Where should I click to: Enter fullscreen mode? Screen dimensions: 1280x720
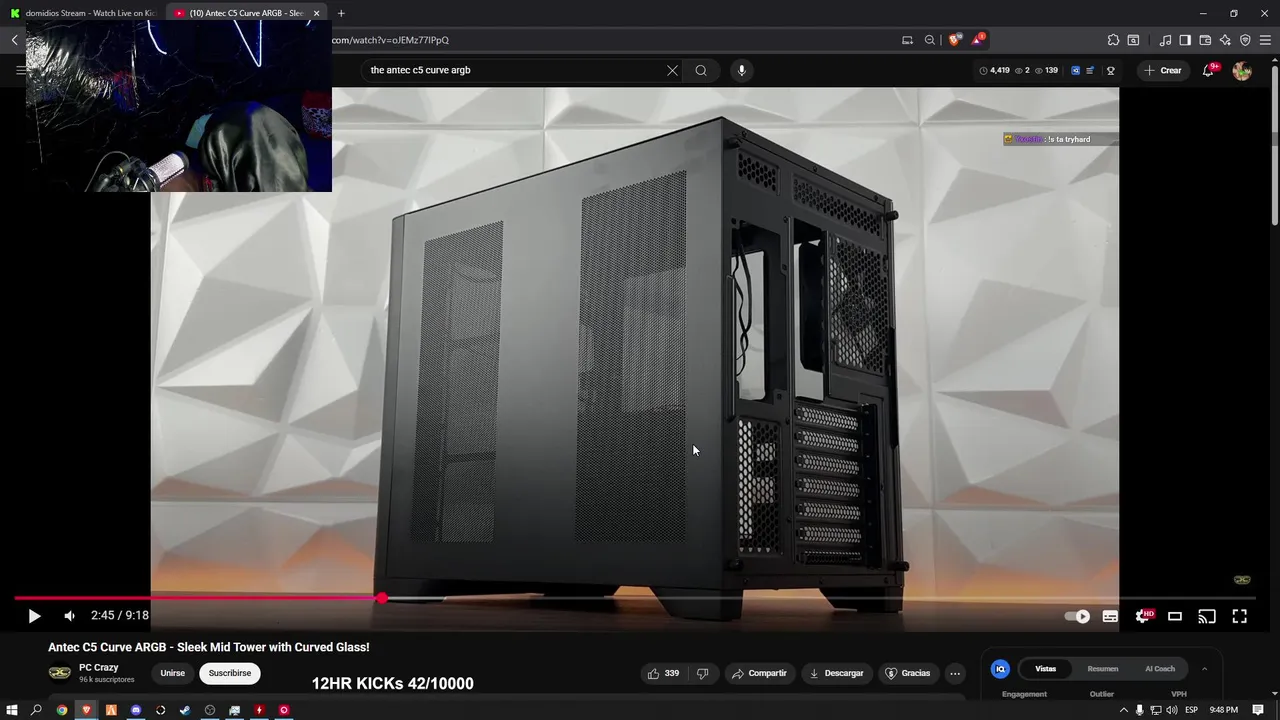coord(1239,616)
